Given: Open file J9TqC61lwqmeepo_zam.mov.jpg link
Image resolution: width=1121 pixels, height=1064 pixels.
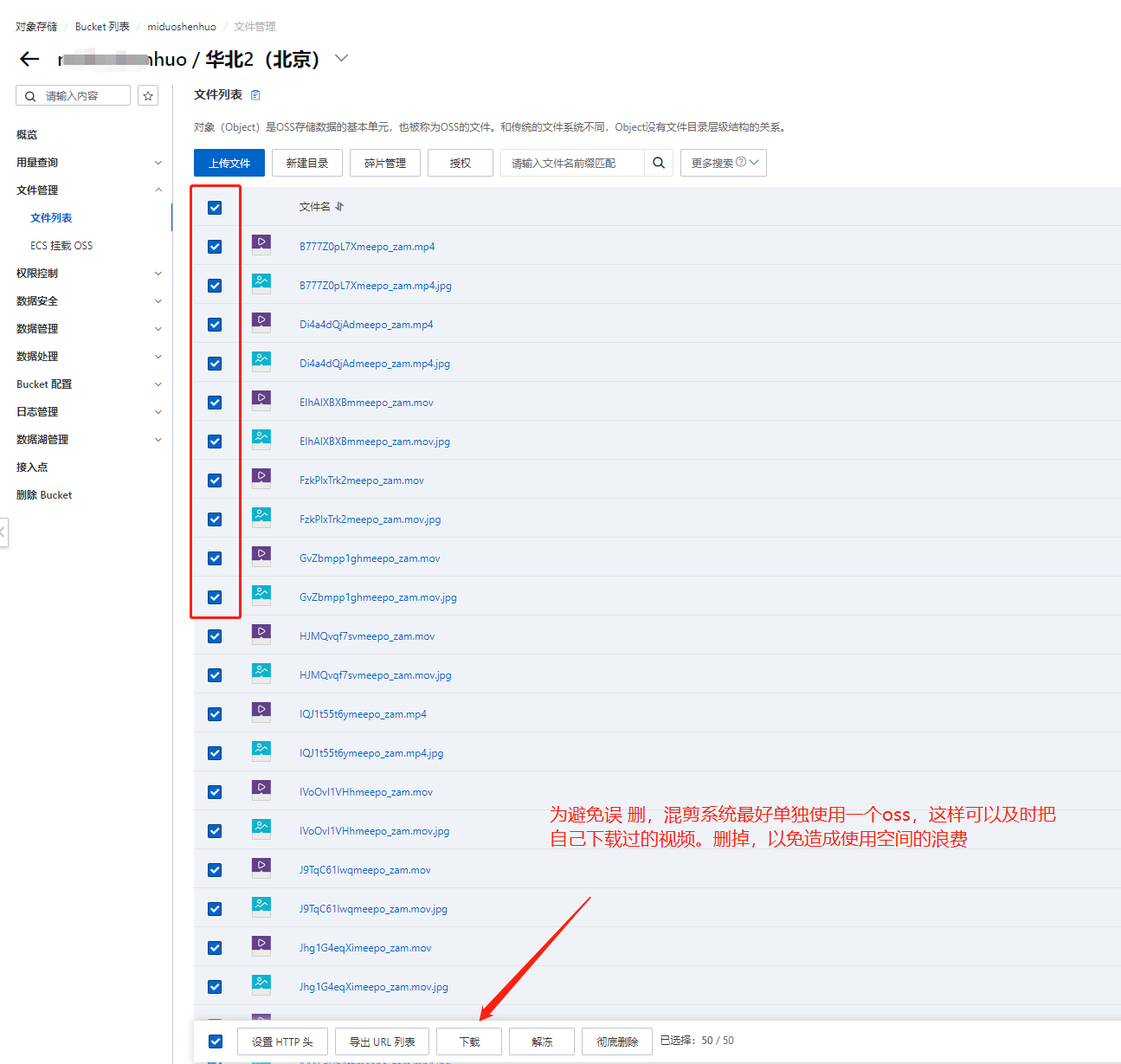Looking at the screenshot, I should coord(373,909).
